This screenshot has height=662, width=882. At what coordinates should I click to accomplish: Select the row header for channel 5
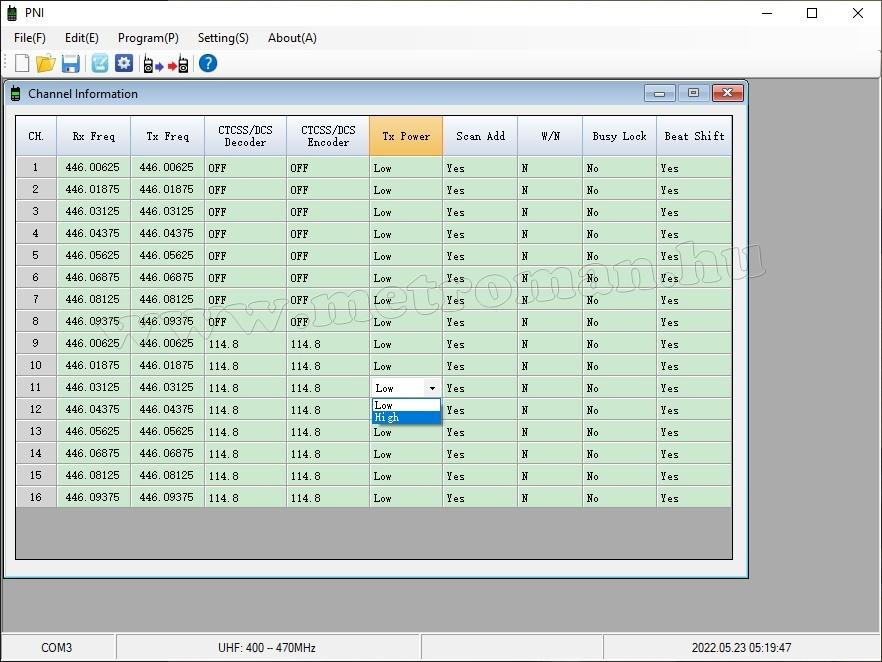[x=36, y=256]
